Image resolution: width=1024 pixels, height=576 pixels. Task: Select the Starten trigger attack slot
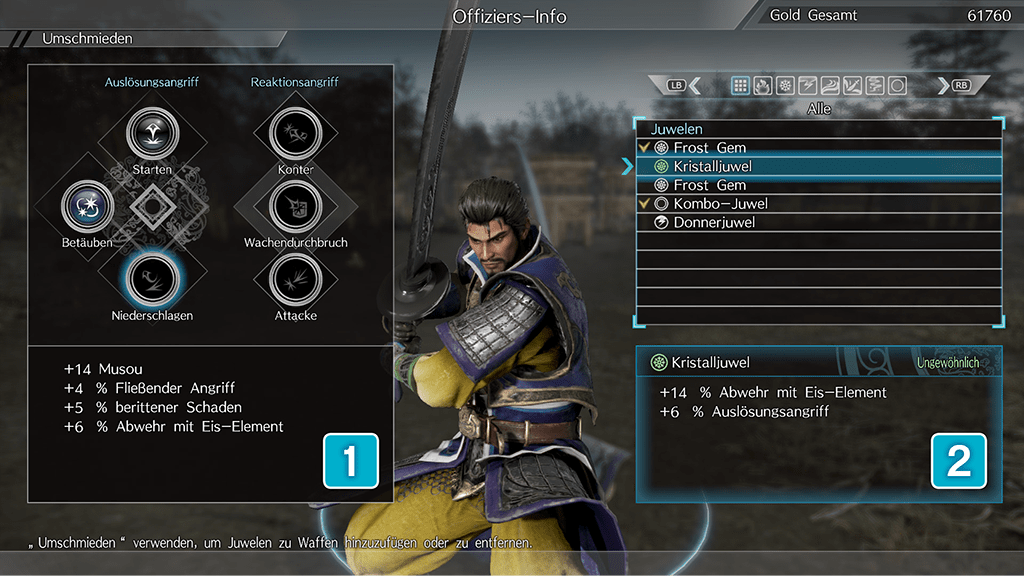tap(153, 134)
